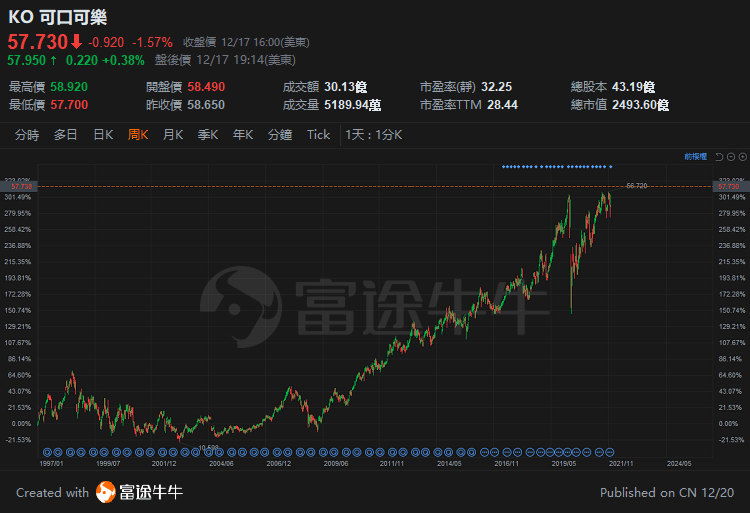Click the 2024/05 date axis label

coord(679,463)
